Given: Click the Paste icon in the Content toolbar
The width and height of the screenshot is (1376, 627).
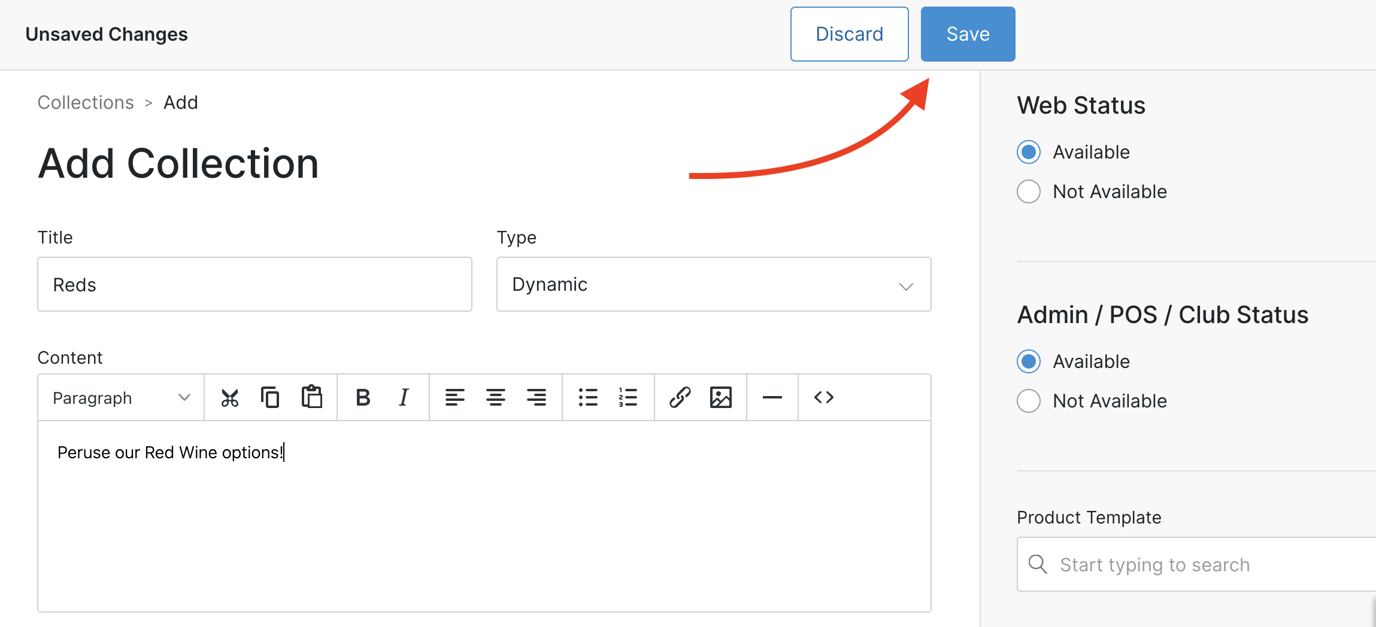Looking at the screenshot, I should point(312,397).
